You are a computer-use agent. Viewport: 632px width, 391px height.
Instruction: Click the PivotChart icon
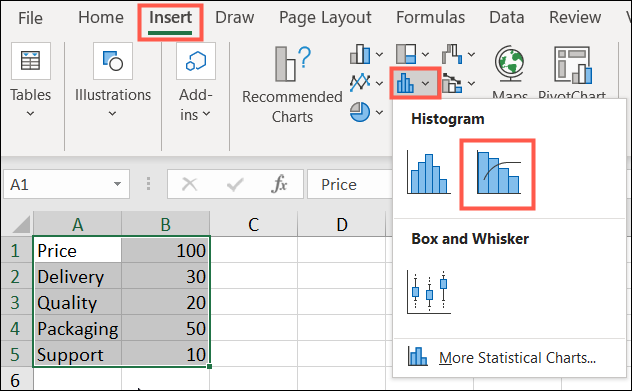click(x=572, y=64)
